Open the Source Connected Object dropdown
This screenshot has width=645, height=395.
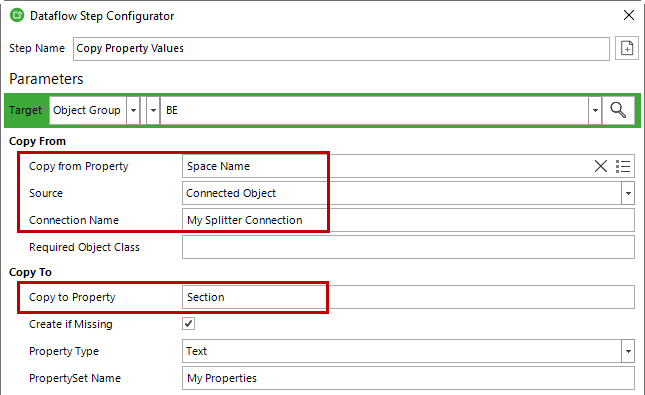pos(628,193)
